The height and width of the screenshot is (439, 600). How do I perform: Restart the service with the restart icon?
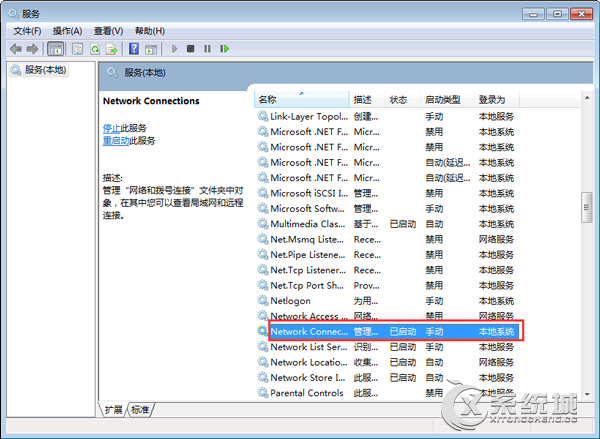click(225, 49)
